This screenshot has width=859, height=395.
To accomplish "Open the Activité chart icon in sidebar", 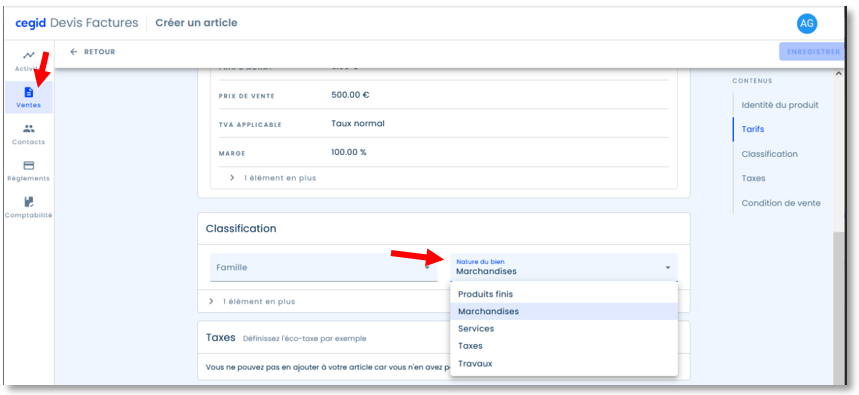I will pyautogui.click(x=28, y=55).
